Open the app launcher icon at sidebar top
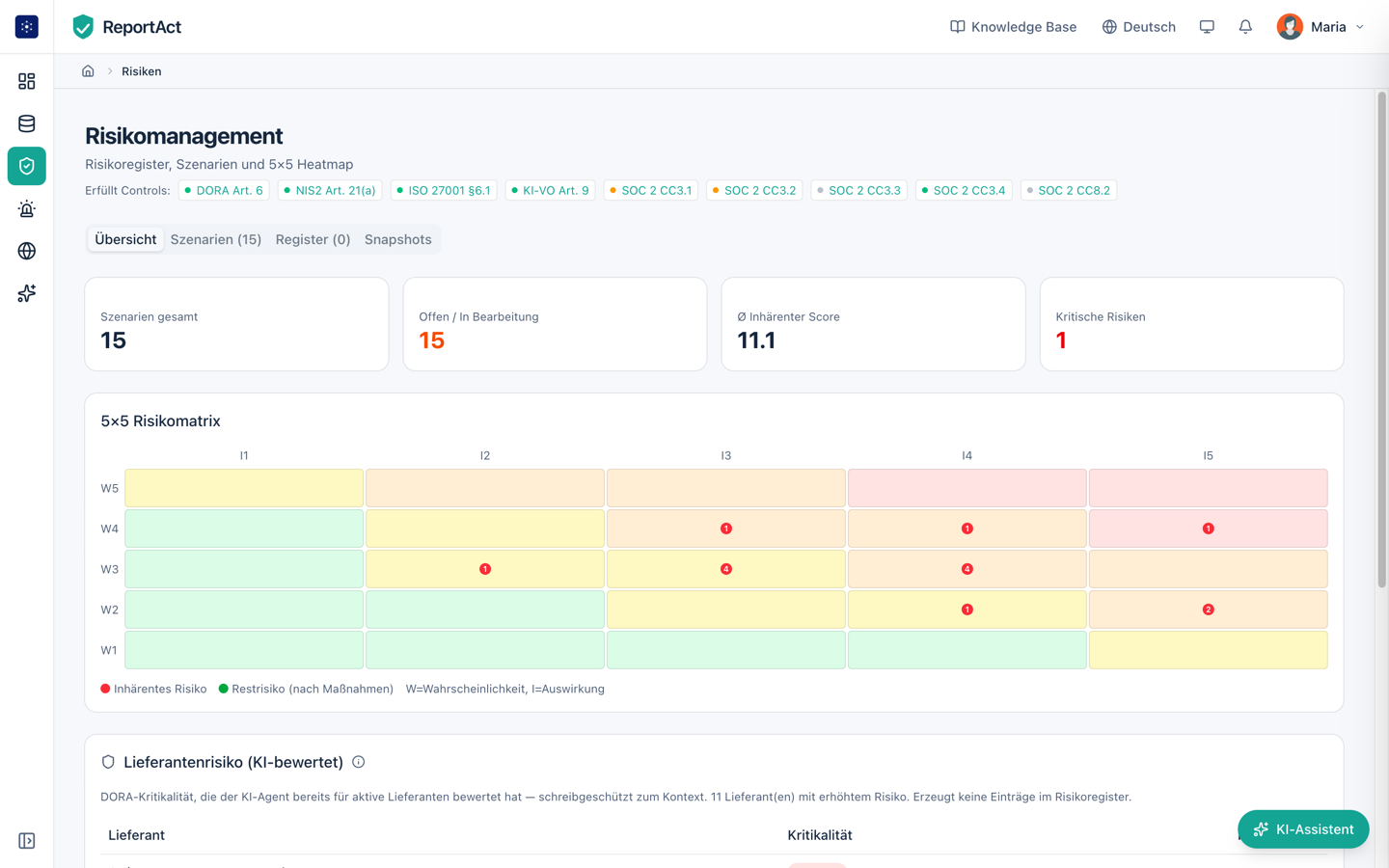The height and width of the screenshot is (868, 1389). point(27,27)
